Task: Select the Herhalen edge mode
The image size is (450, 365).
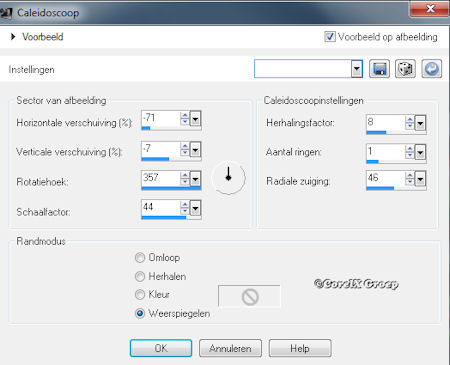Action: (140, 276)
